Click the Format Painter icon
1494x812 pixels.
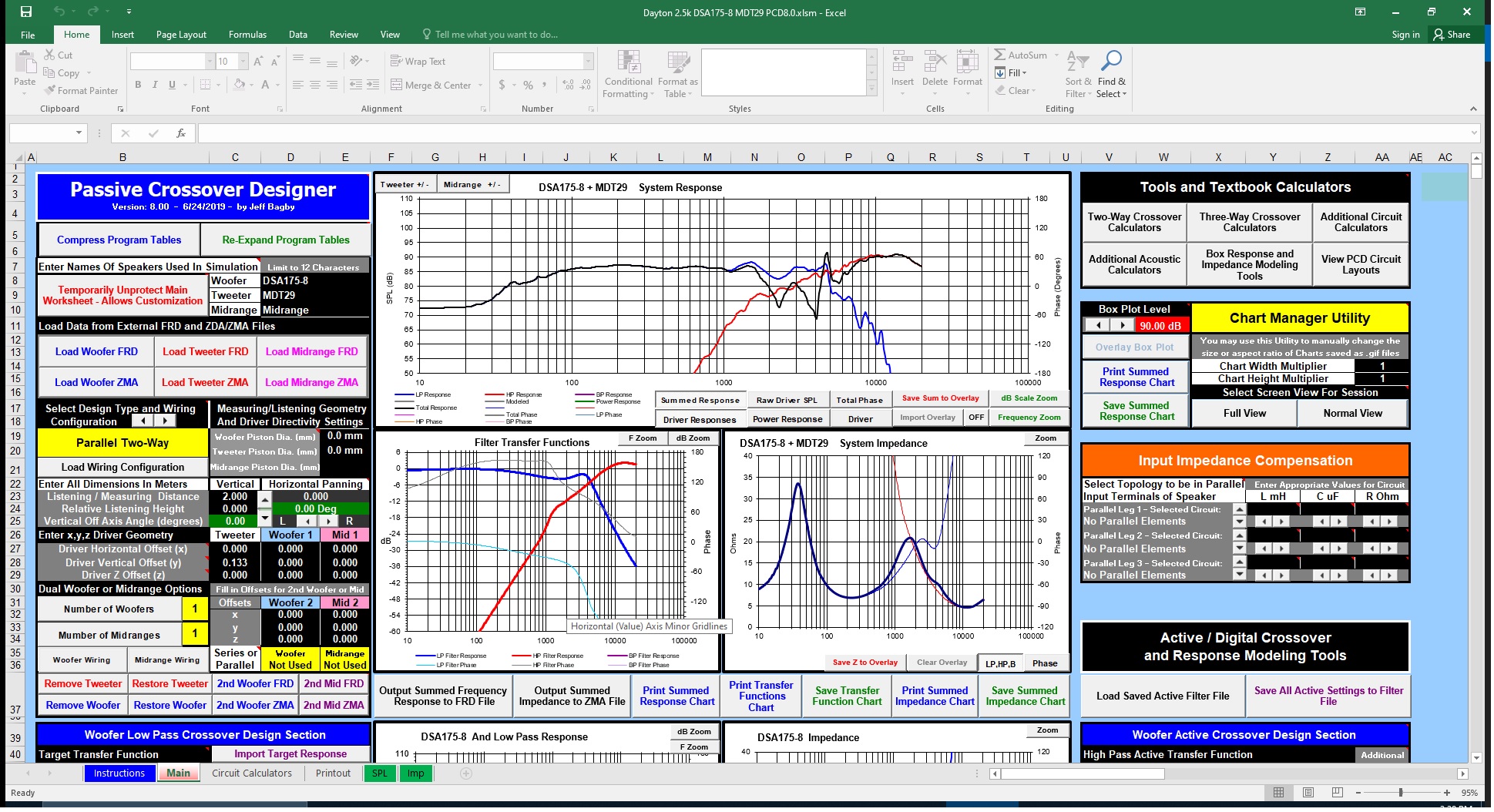[49, 90]
